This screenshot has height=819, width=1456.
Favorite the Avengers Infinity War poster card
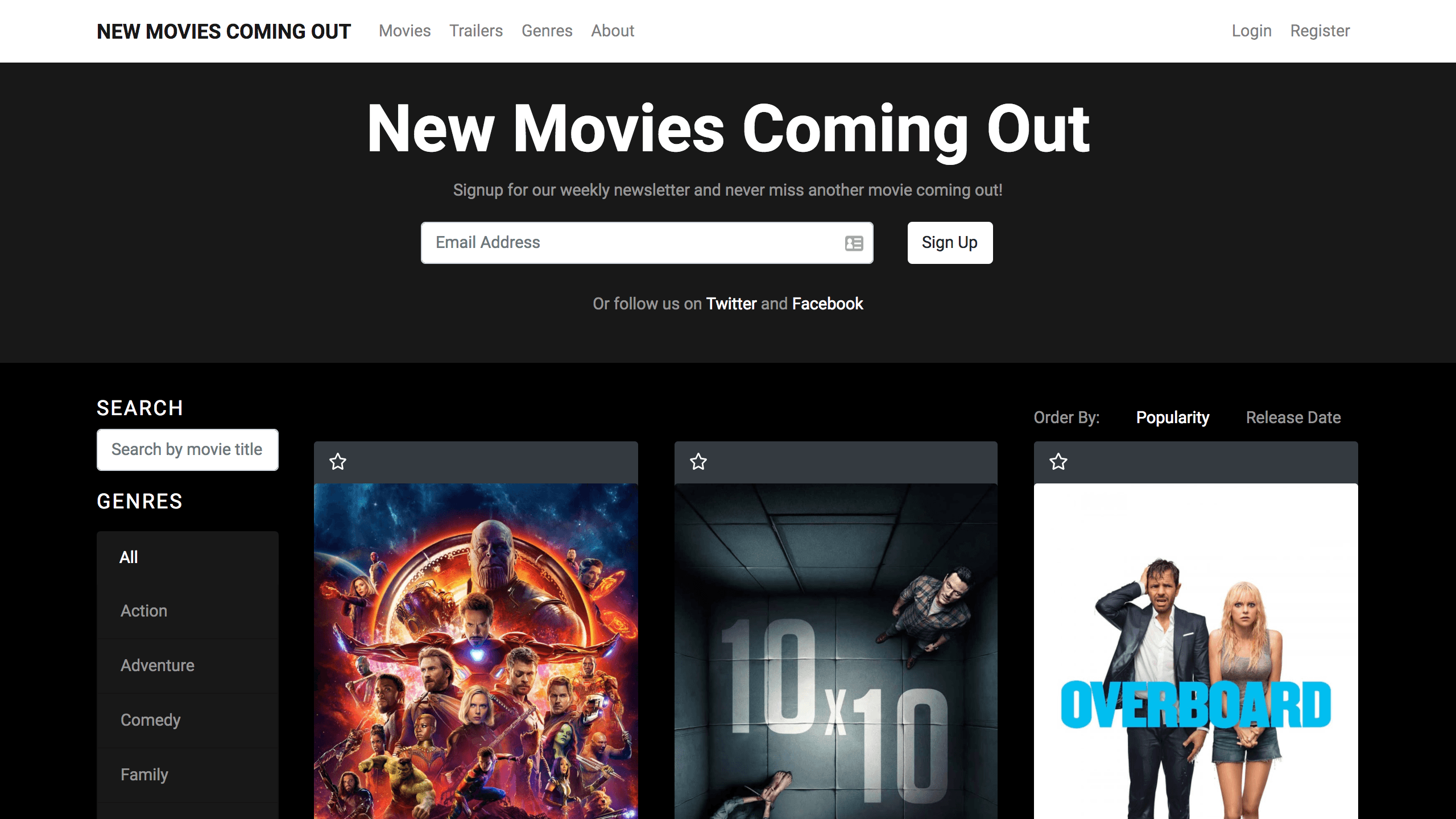338,461
